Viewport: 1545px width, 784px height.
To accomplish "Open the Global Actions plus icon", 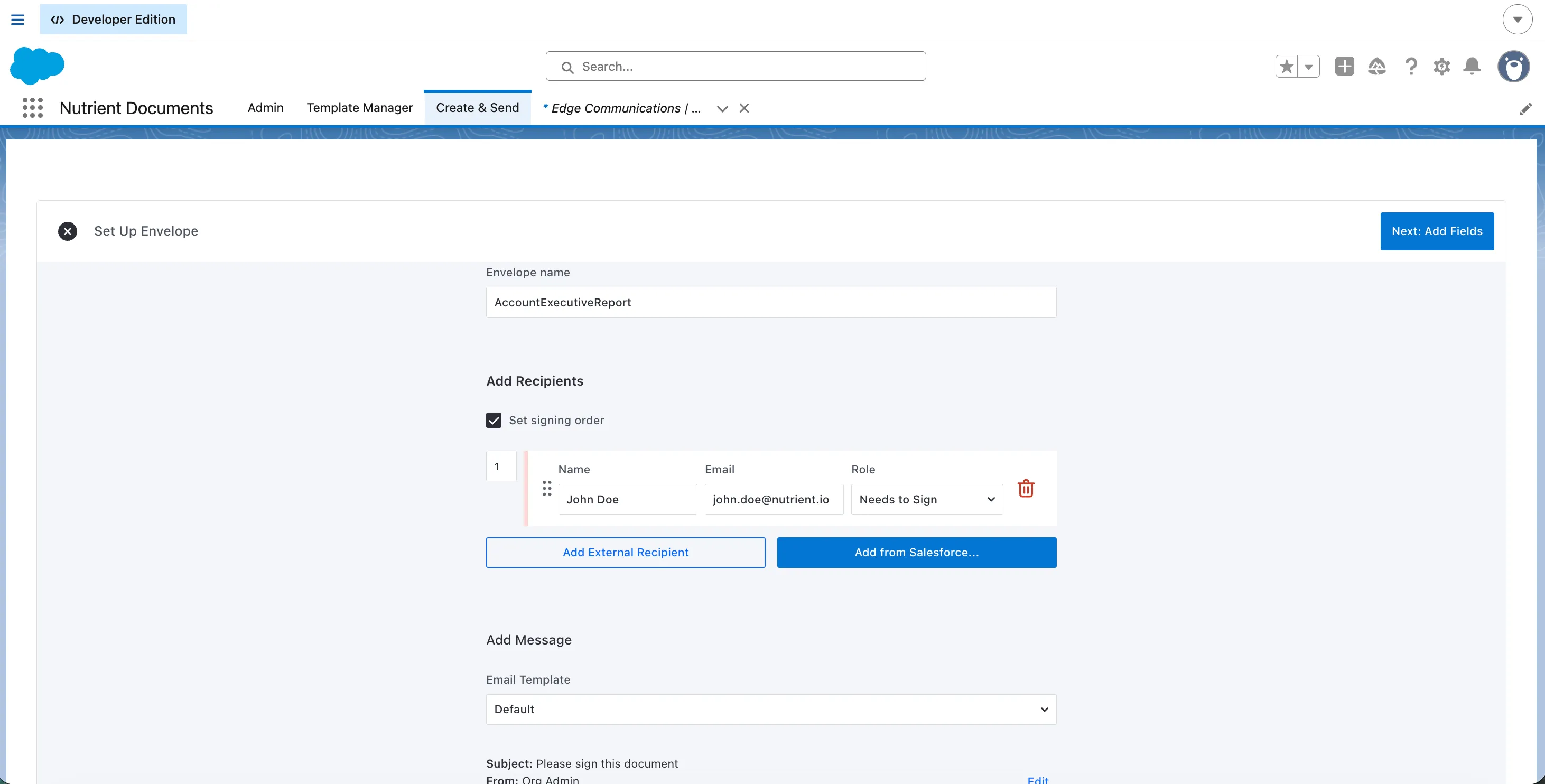I will (x=1344, y=66).
